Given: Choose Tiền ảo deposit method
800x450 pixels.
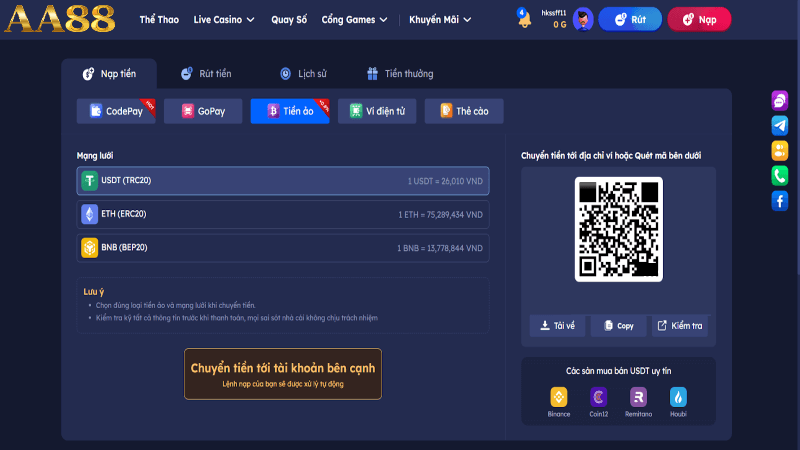Looking at the screenshot, I should point(290,111).
